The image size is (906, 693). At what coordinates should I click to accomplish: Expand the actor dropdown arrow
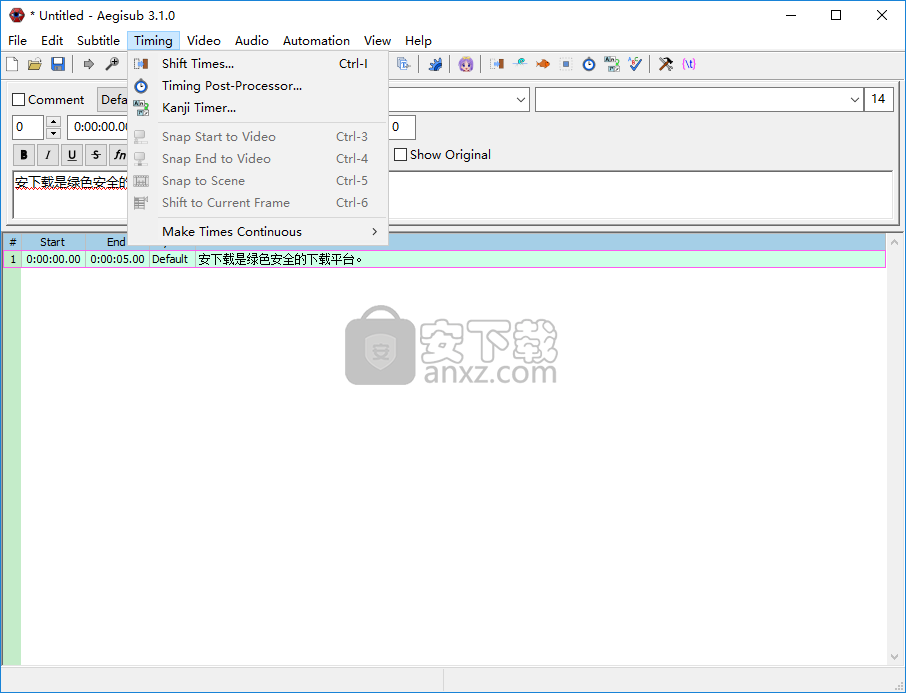click(x=521, y=100)
